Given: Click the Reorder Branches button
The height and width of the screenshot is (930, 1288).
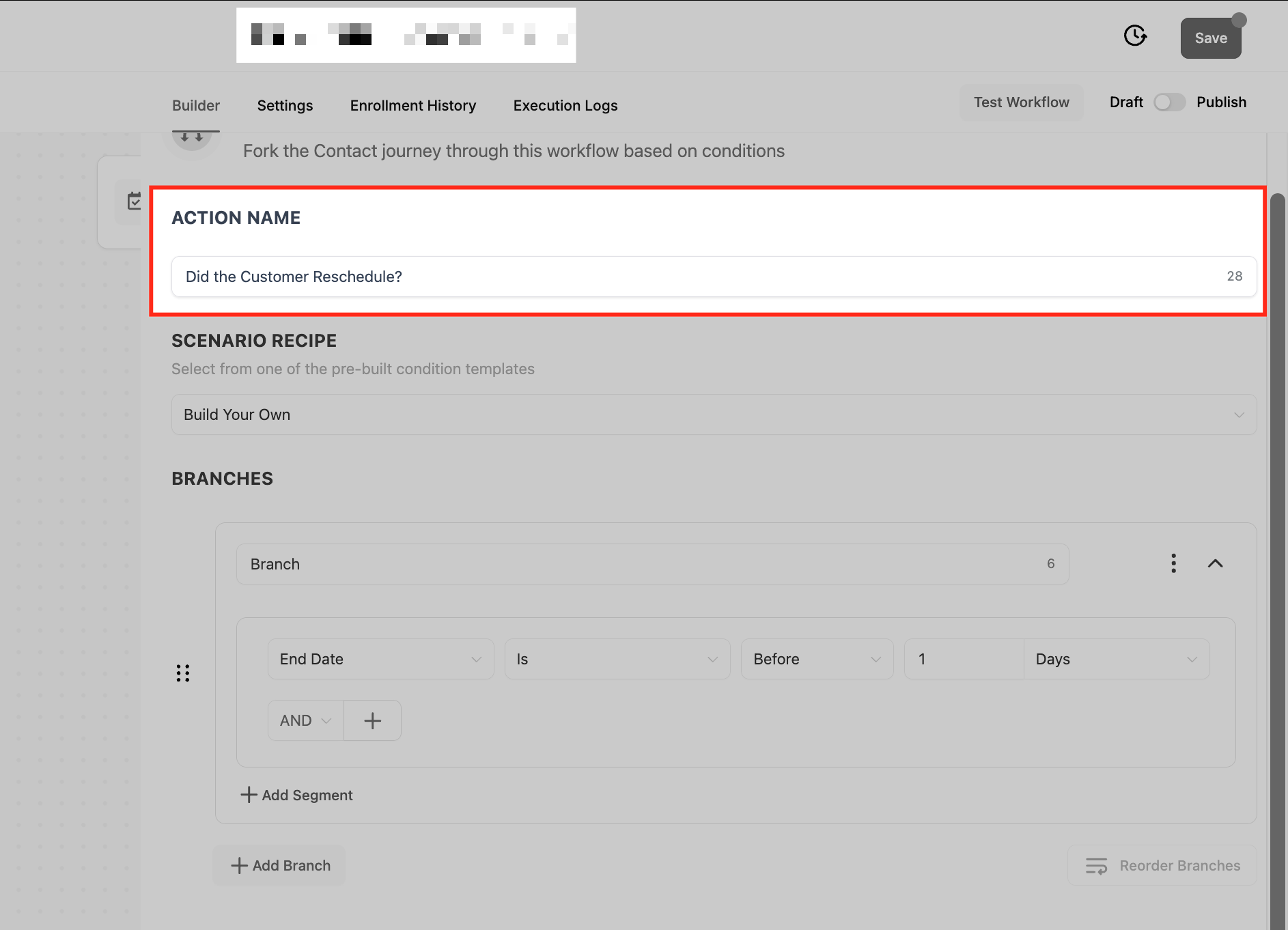Looking at the screenshot, I should [1162, 865].
